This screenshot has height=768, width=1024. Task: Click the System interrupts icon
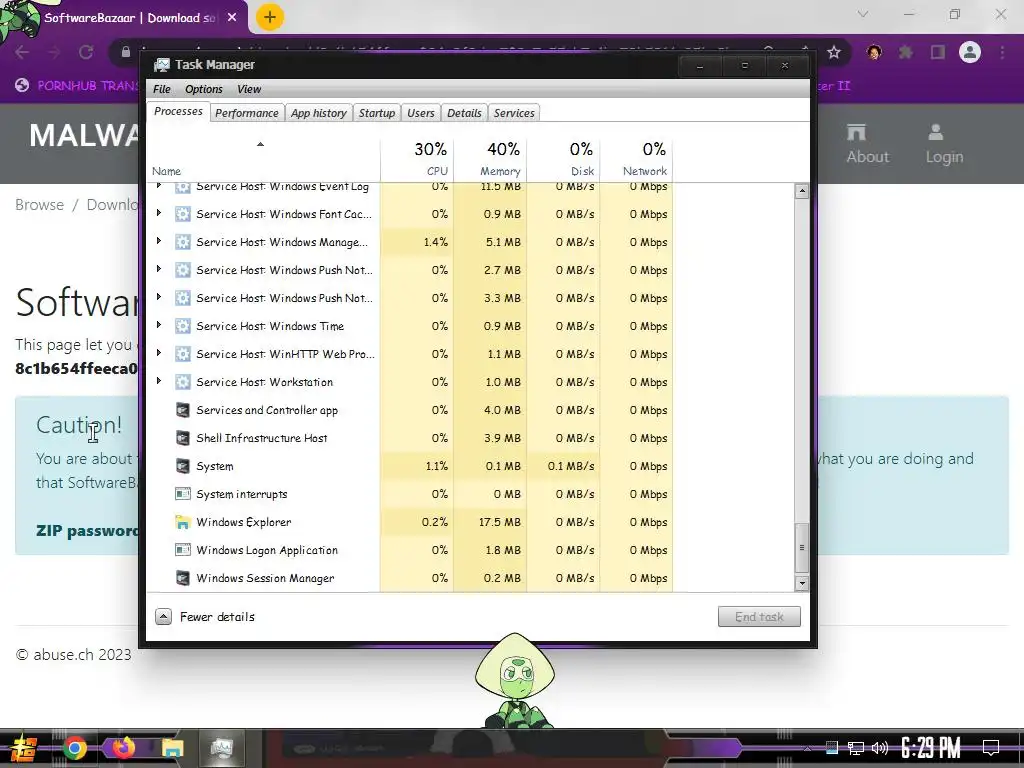coord(183,494)
